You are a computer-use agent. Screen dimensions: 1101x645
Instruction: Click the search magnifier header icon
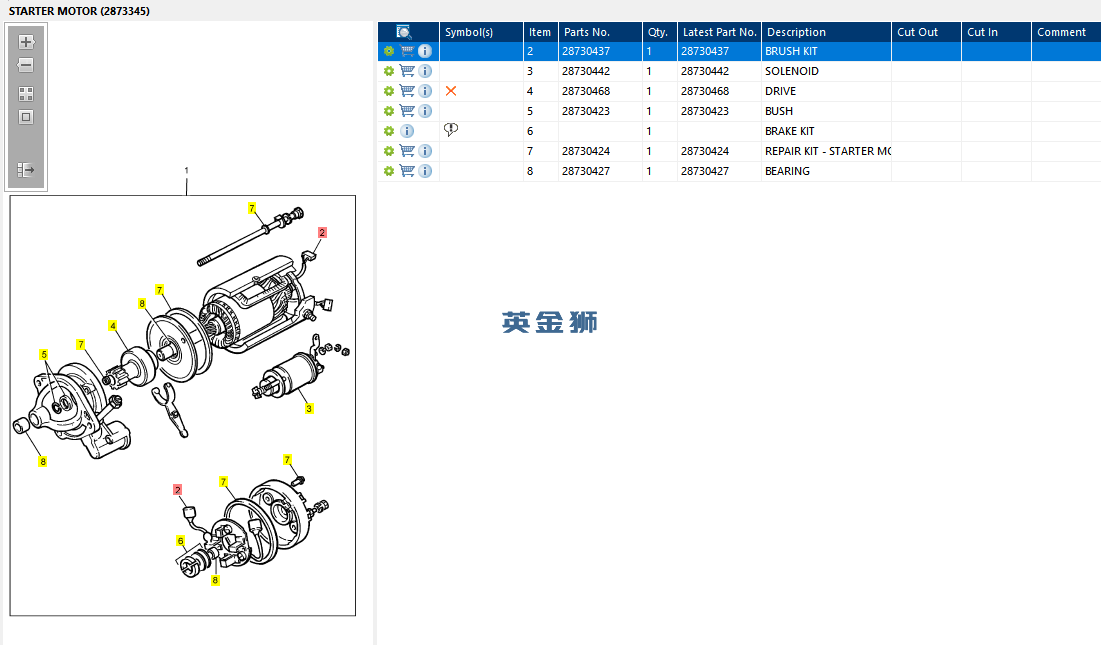click(x=404, y=32)
